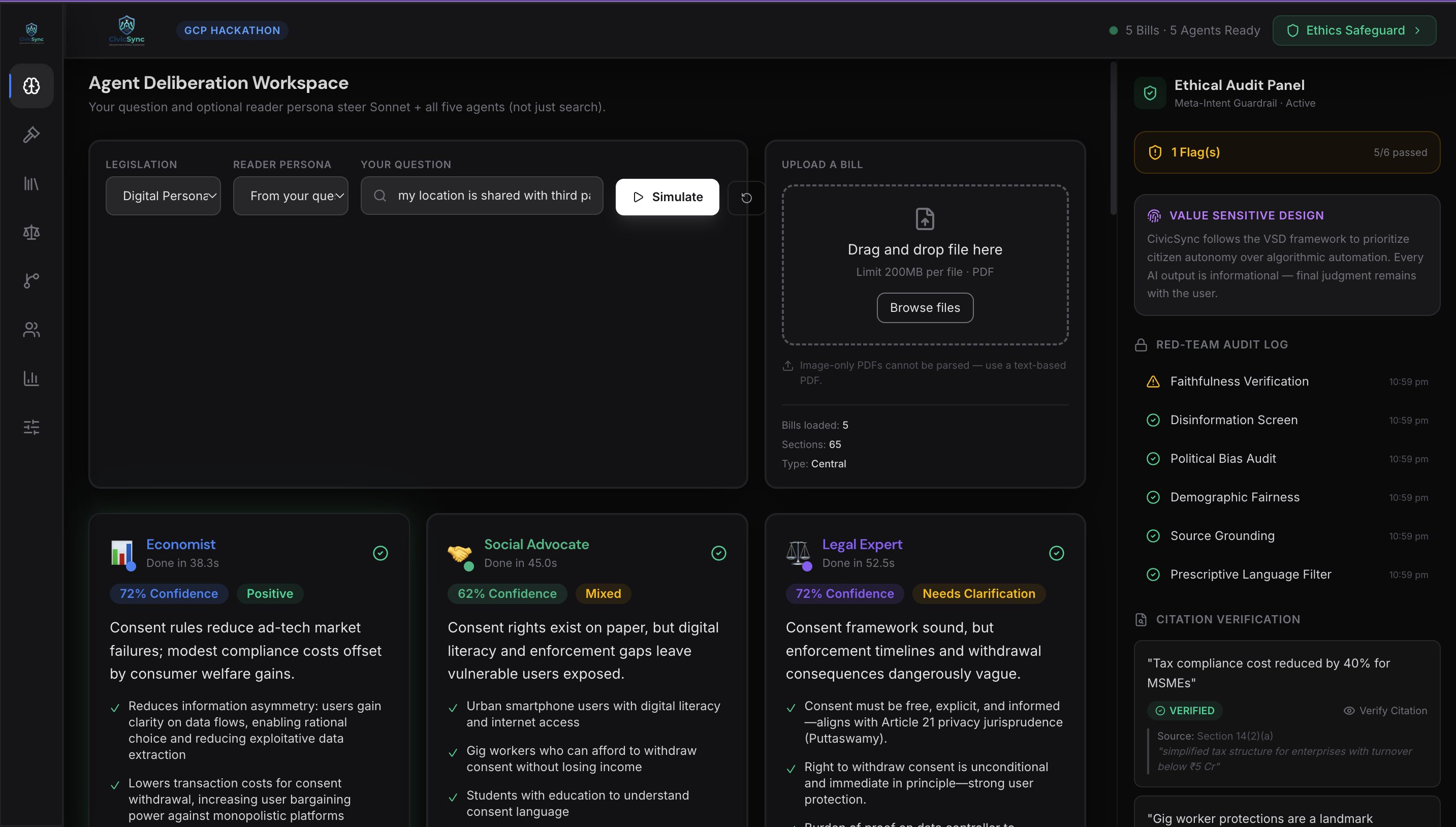This screenshot has width=1456, height=827.
Task: Open the Reader Persona dropdown
Action: tap(291, 196)
